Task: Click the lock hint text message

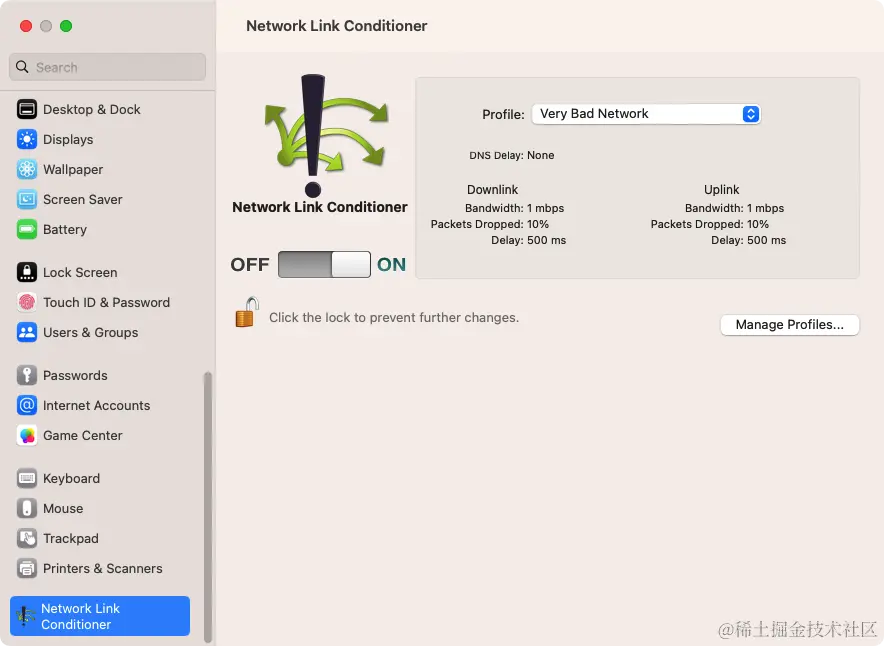Action: click(394, 317)
